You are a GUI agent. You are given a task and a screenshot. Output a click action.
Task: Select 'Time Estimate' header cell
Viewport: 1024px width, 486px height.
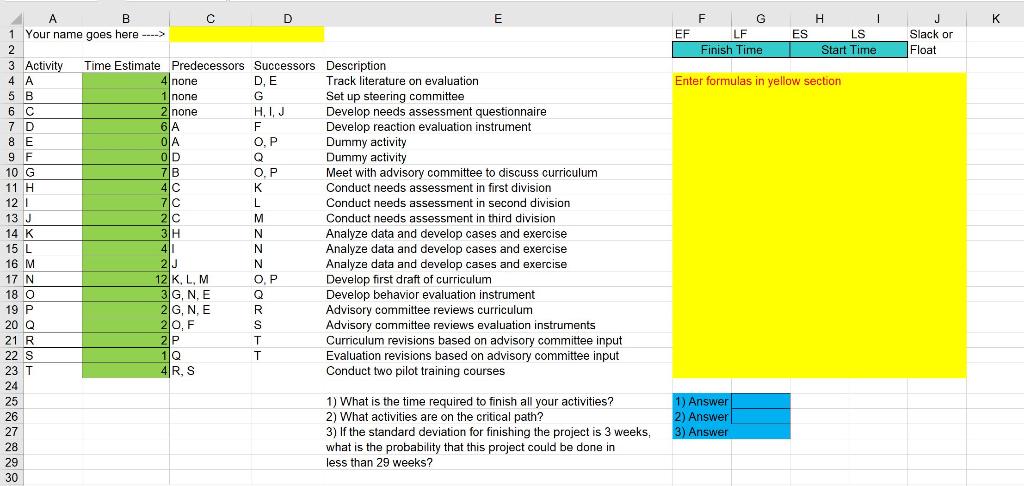[x=126, y=65]
